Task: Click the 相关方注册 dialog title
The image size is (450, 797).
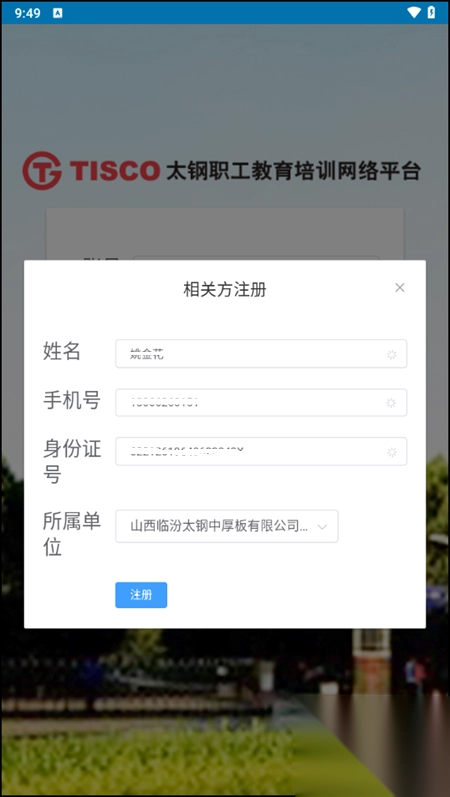Action: 225,290
